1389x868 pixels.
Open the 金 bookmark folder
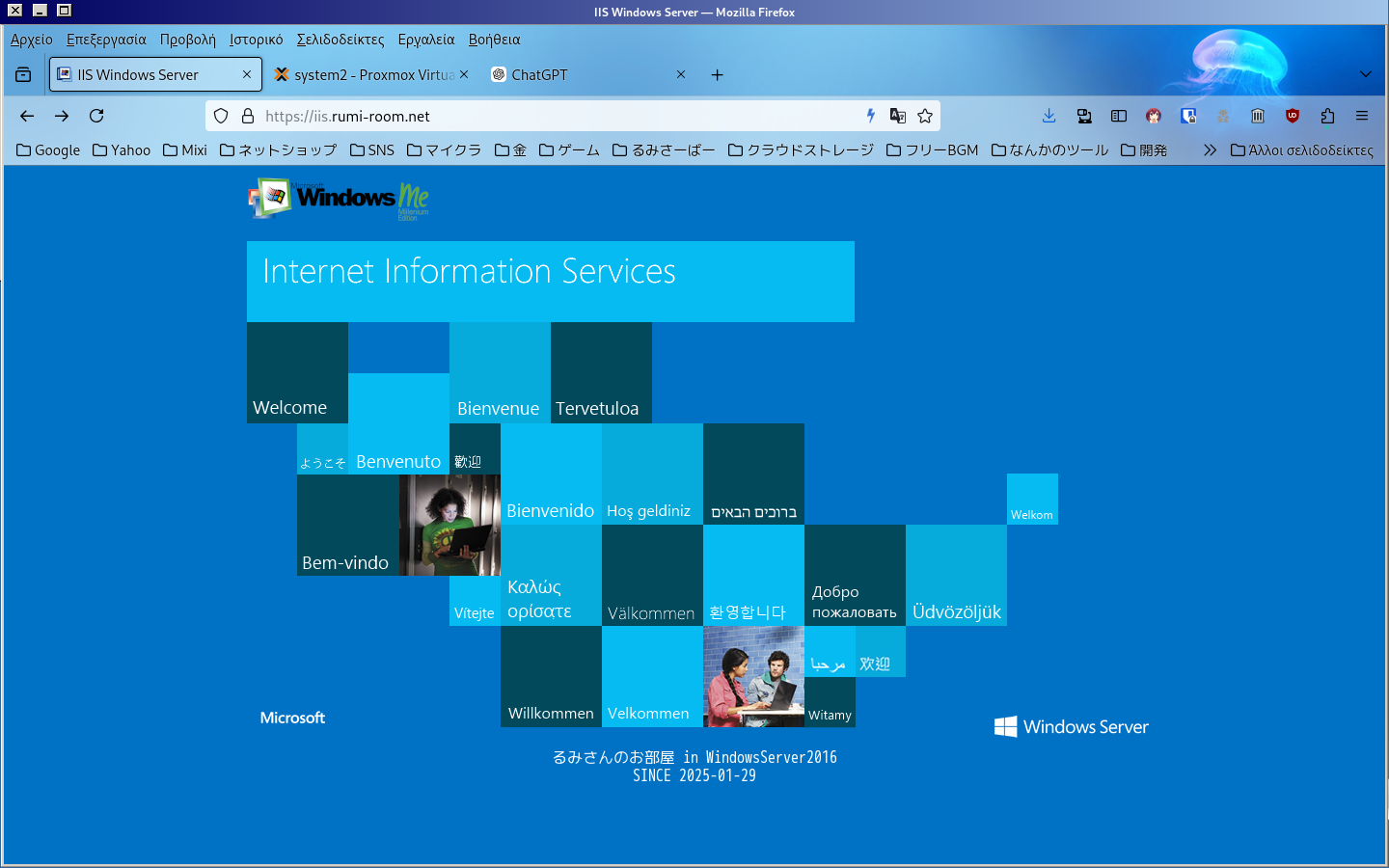pyautogui.click(x=510, y=149)
